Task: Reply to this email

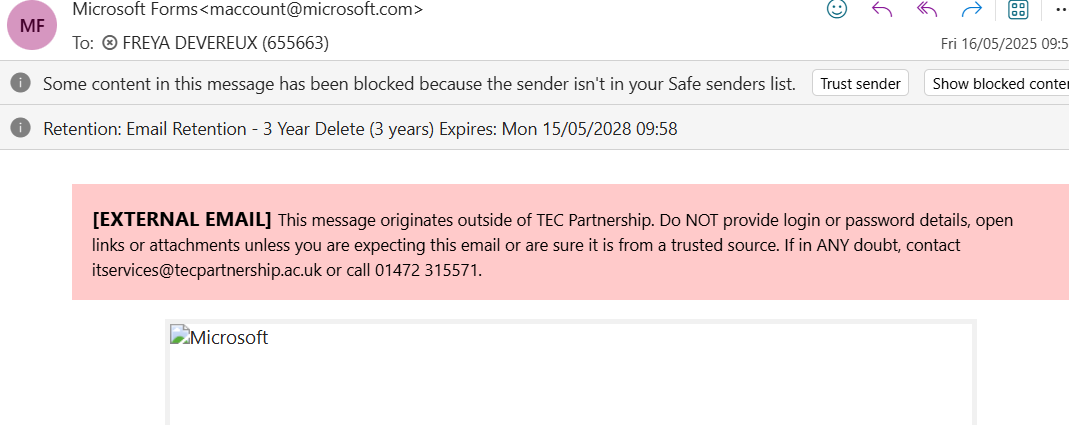Action: (x=882, y=9)
